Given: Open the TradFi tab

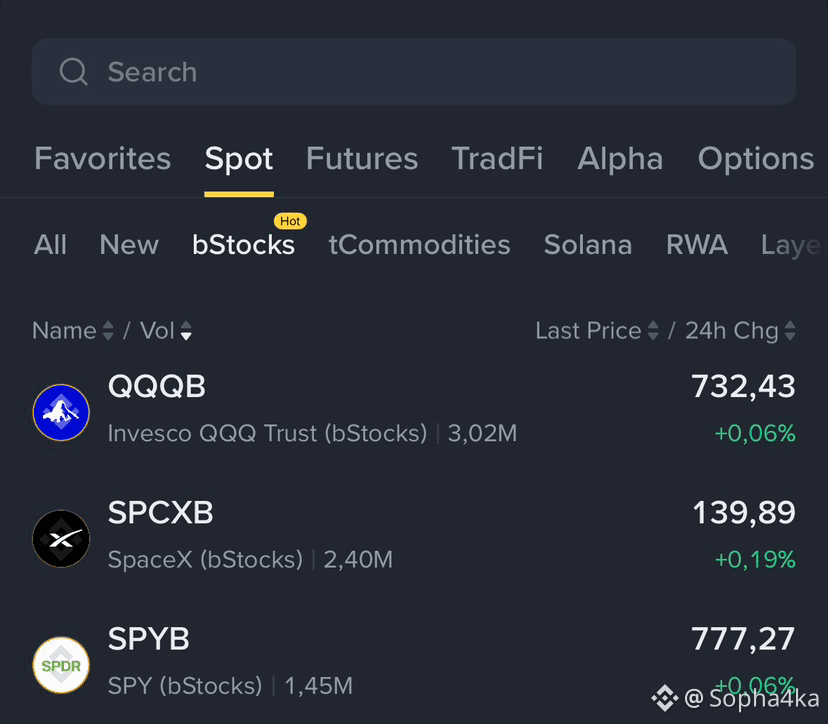Looking at the screenshot, I should 497,158.
